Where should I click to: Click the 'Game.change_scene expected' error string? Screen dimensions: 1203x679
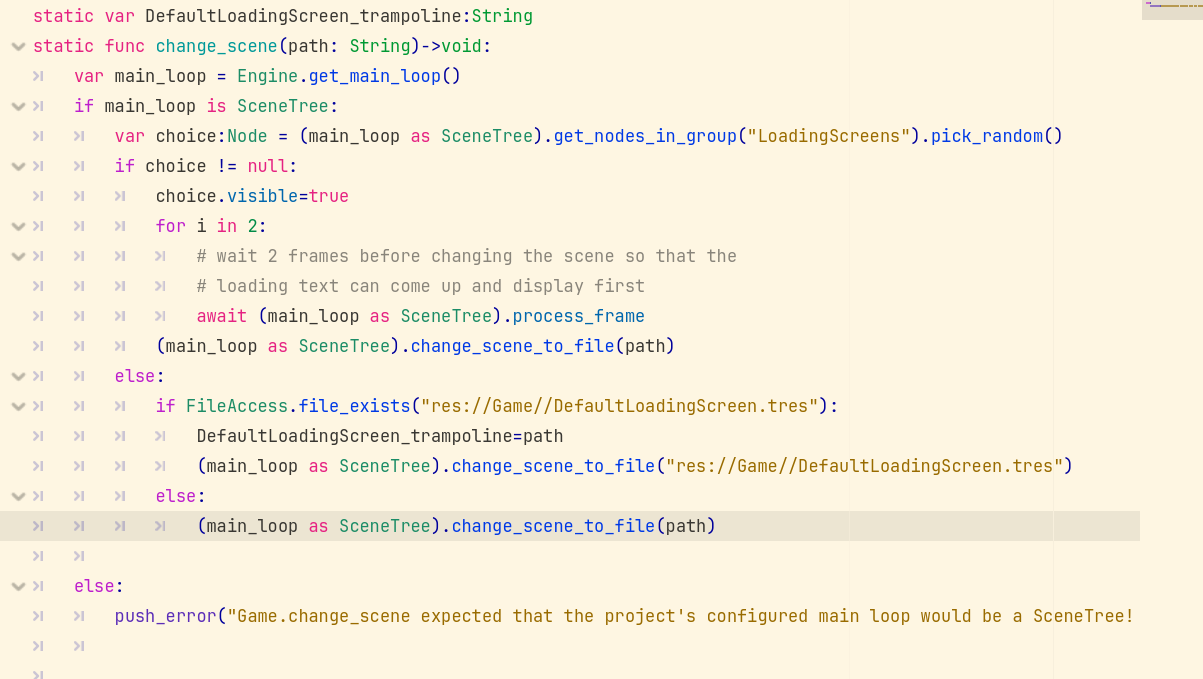point(681,616)
